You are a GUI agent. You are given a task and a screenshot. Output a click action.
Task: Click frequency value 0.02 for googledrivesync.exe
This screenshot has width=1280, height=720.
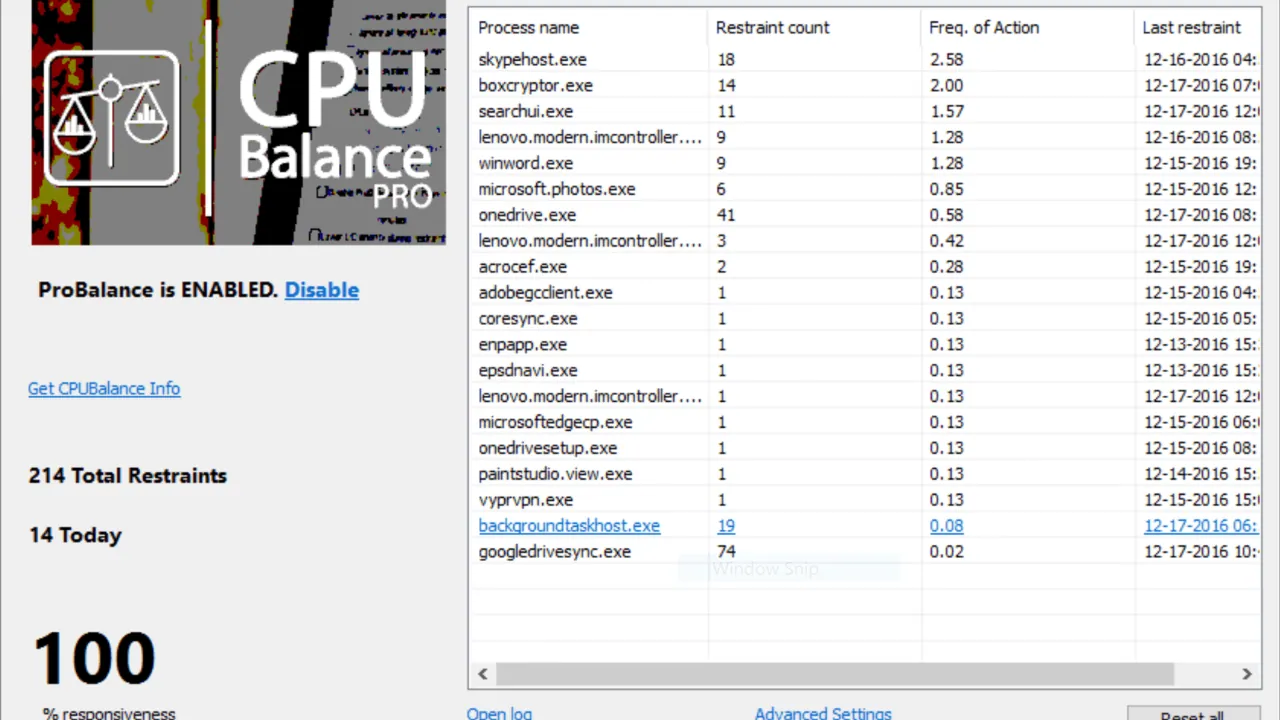pyautogui.click(x=946, y=553)
